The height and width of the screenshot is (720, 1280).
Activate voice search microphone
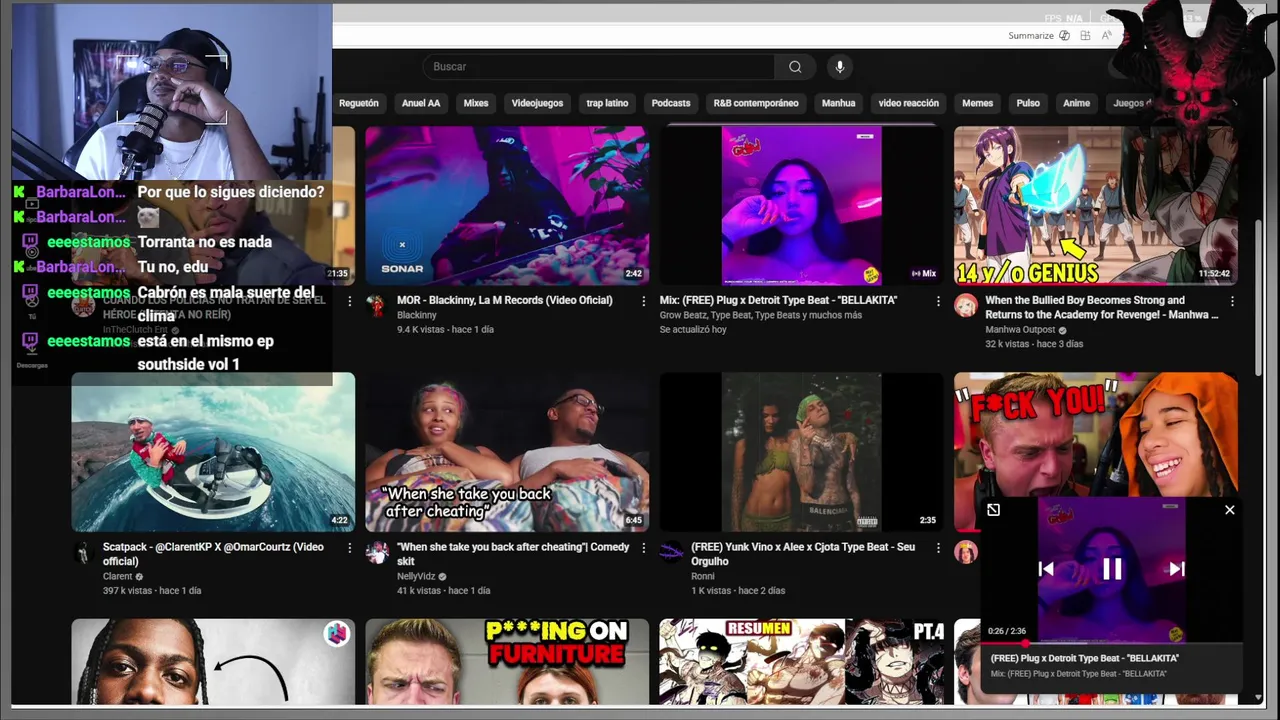840,67
